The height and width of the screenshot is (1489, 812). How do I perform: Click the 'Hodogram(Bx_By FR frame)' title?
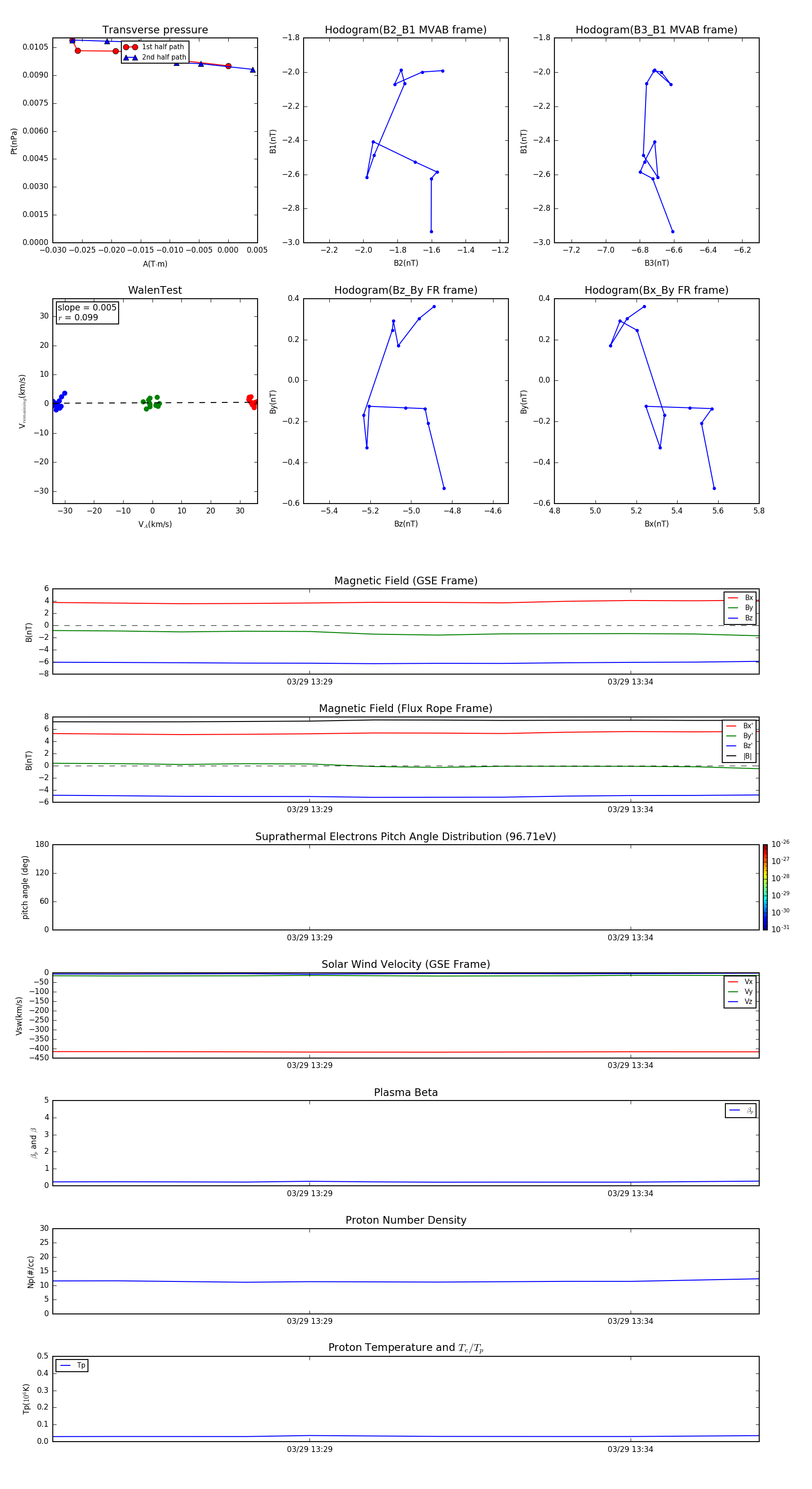tap(656, 290)
